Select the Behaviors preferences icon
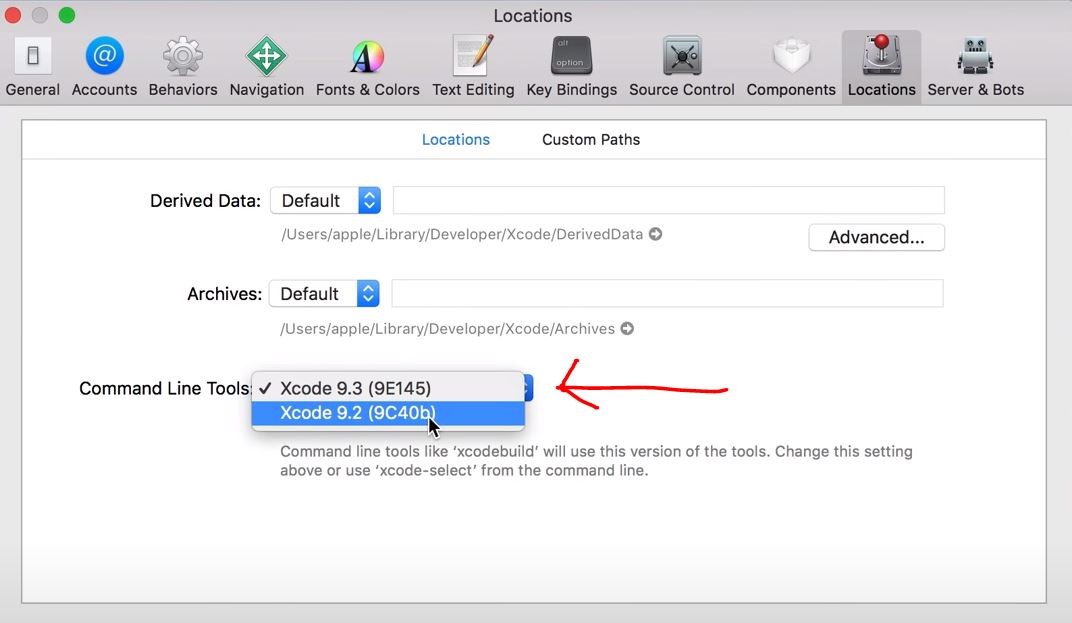Viewport: 1072px width, 623px height. [183, 63]
